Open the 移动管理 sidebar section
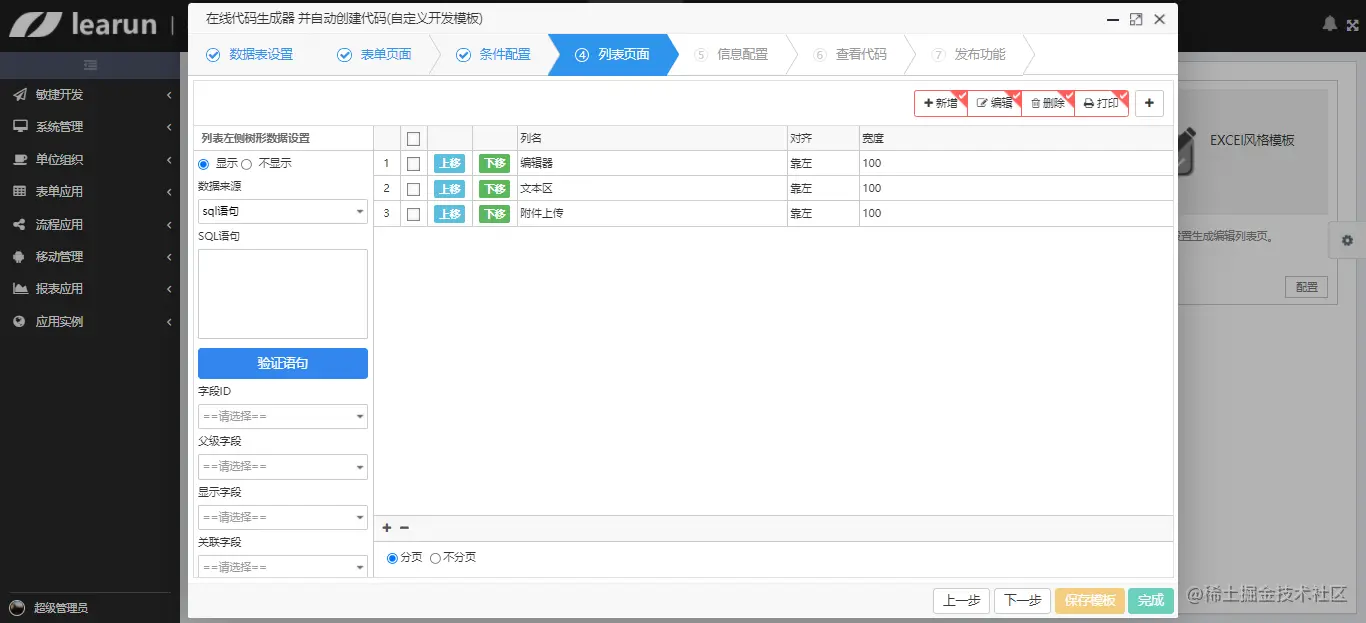This screenshot has width=1366, height=623. [91, 256]
